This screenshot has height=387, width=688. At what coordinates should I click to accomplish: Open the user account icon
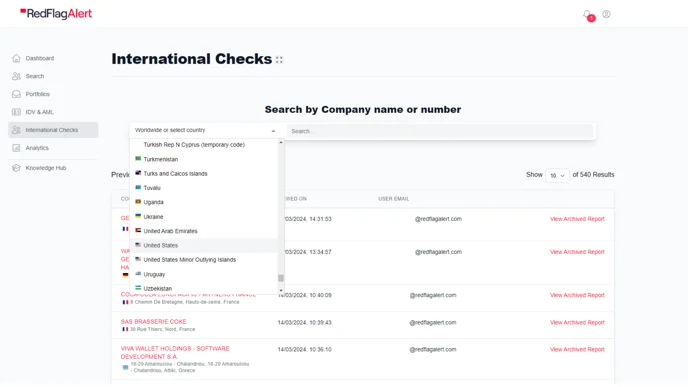tap(606, 14)
